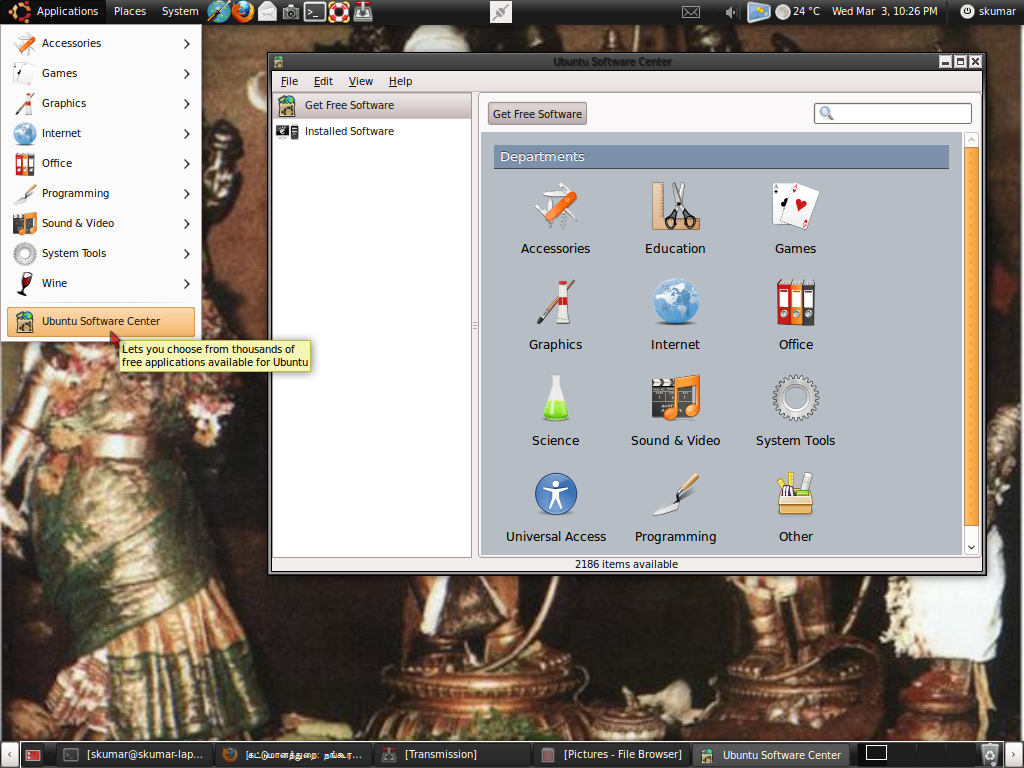Click the "2186 items available" status text
The image size is (1024, 768).
pos(626,564)
